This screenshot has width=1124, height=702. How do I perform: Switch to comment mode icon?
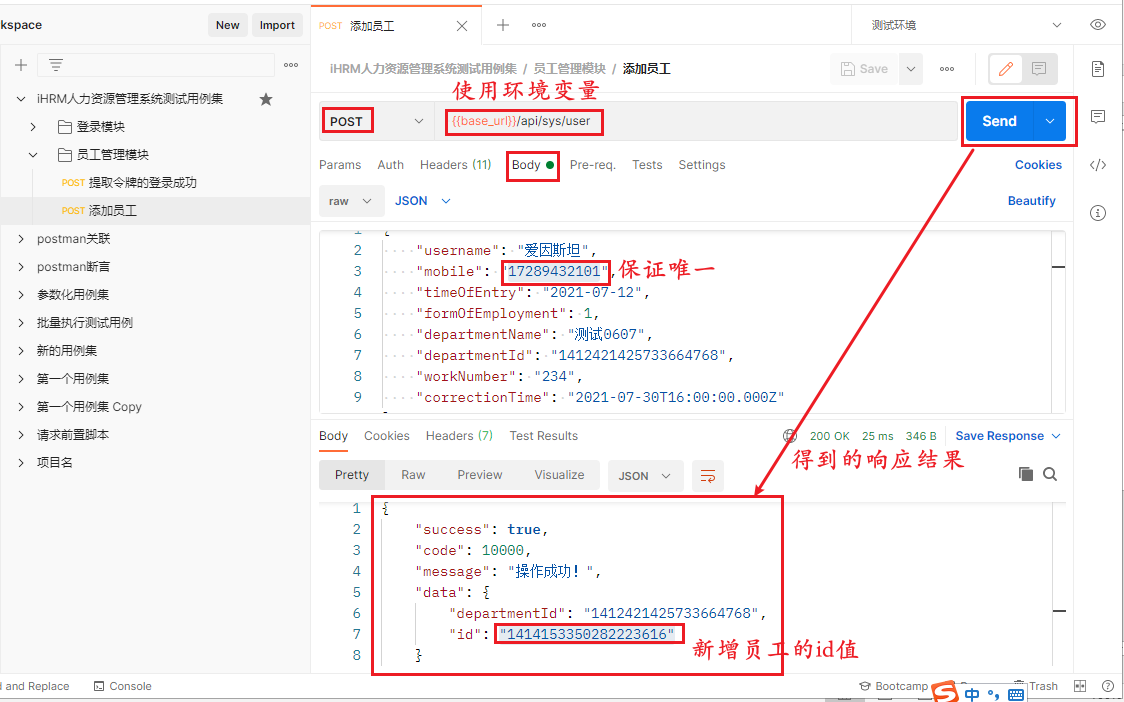pyautogui.click(x=1039, y=69)
